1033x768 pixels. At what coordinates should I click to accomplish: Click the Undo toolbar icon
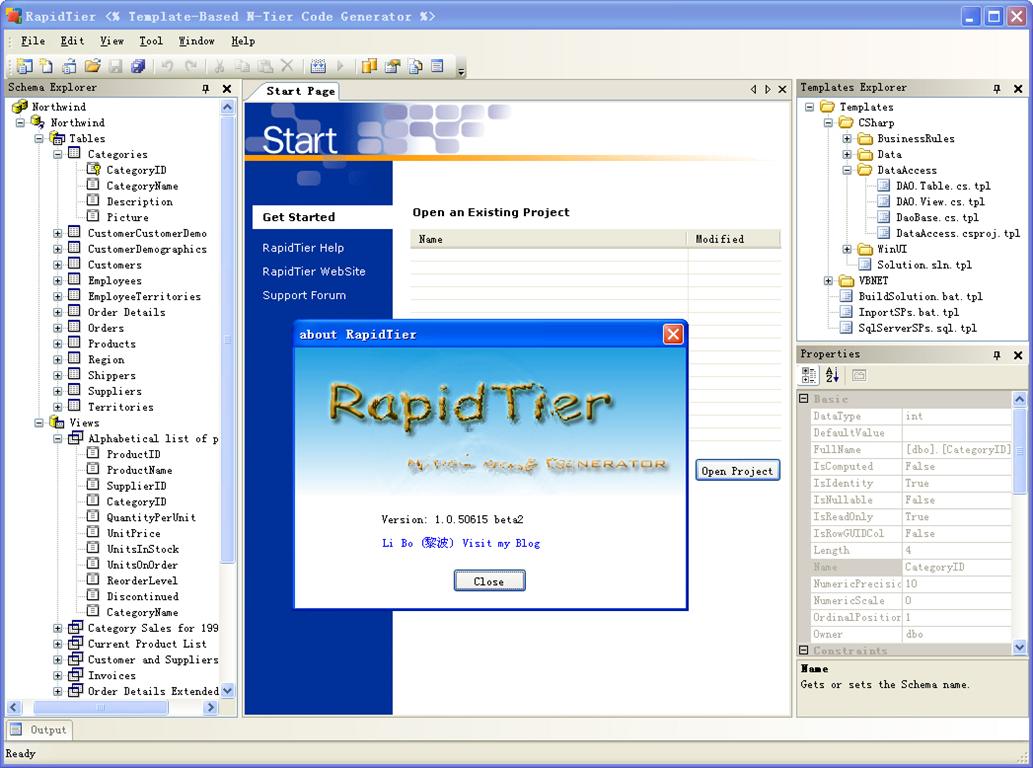(167, 66)
